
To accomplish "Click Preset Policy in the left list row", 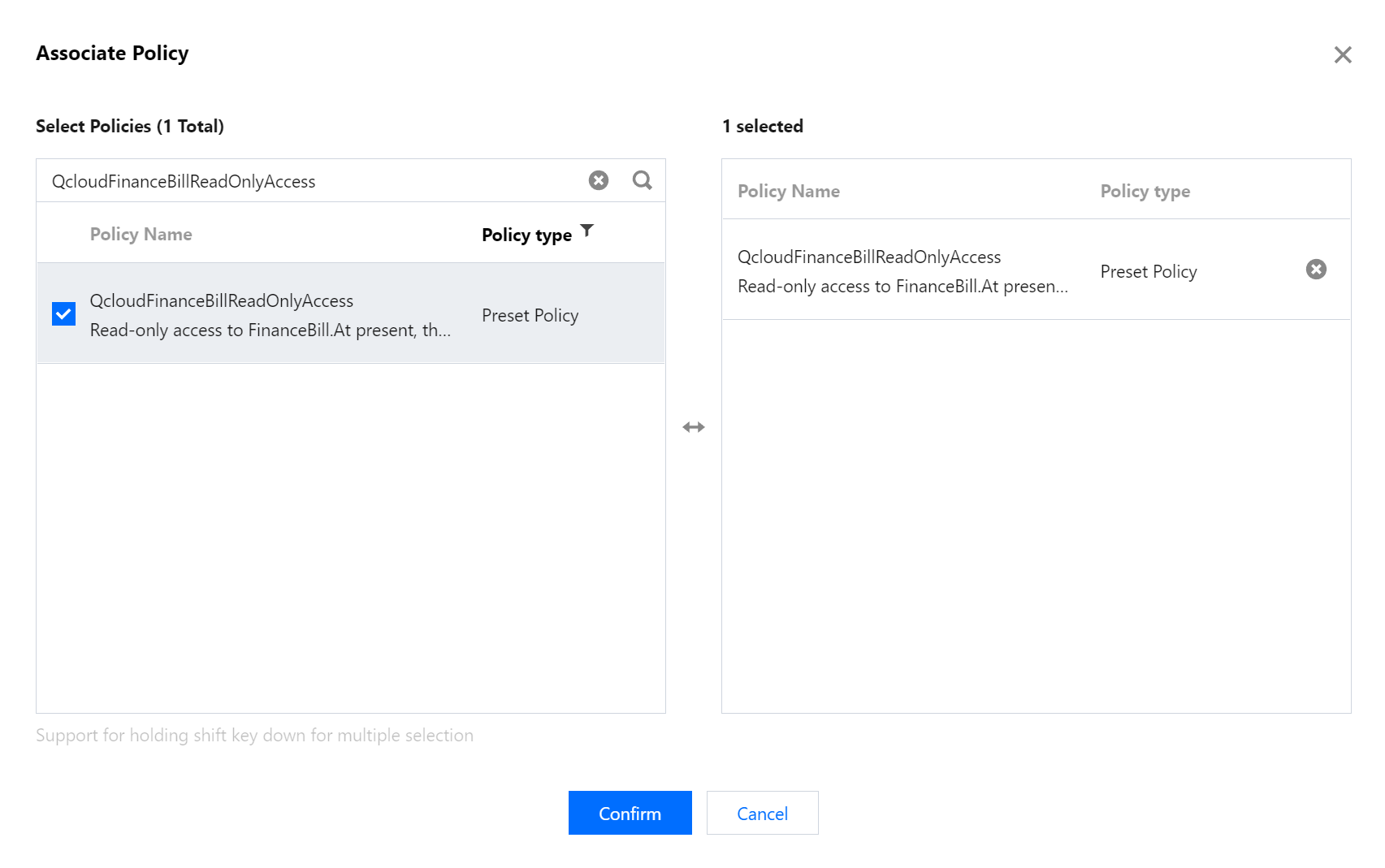I will [x=530, y=316].
